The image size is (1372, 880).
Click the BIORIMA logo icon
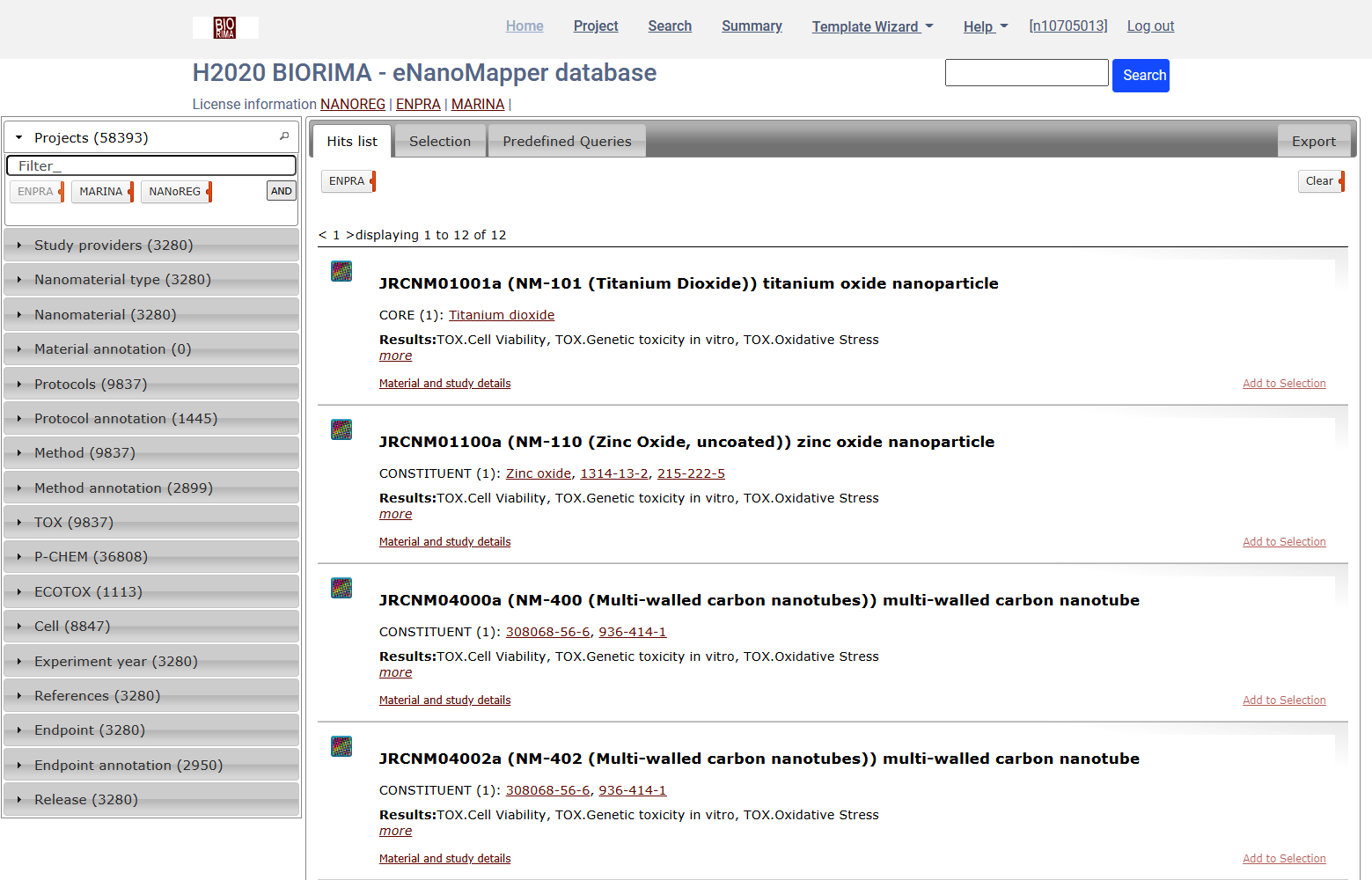pos(225,27)
